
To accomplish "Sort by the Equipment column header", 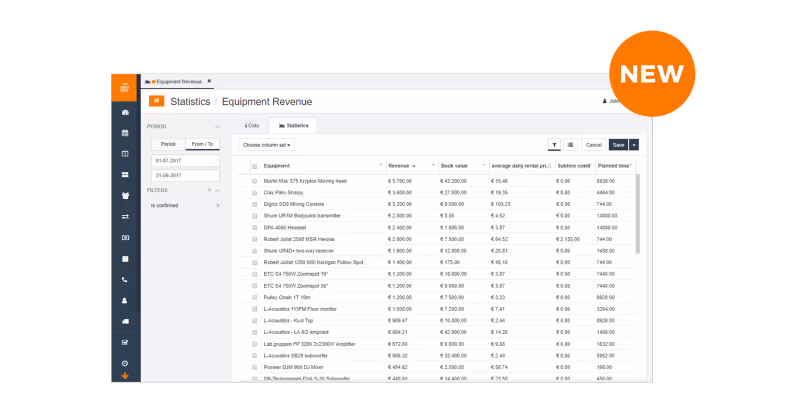I will (x=277, y=166).
